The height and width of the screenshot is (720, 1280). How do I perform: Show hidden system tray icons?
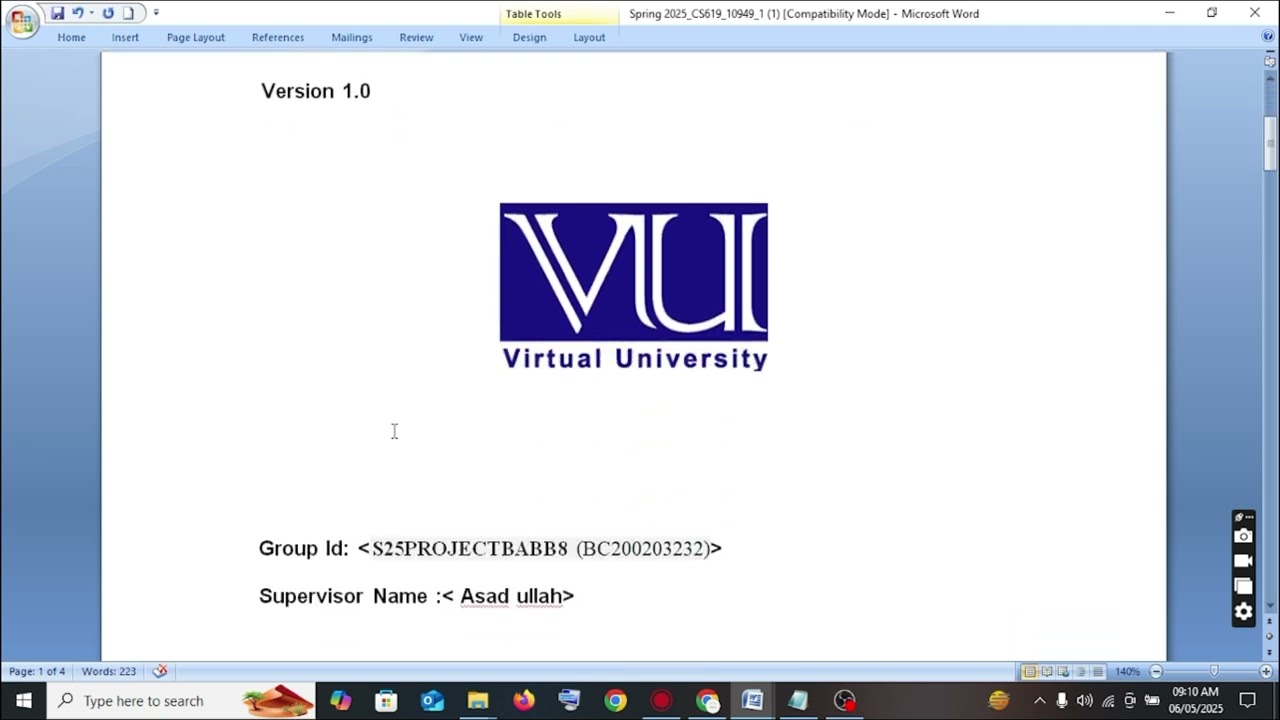(x=1039, y=701)
